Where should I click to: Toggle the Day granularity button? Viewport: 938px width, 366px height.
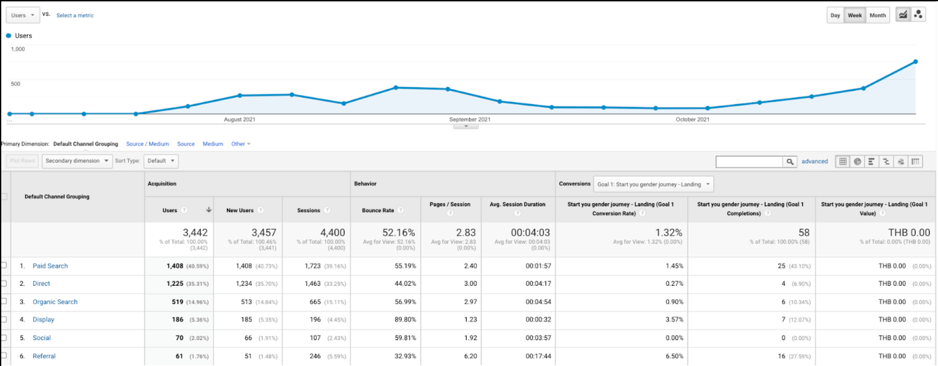[x=835, y=16]
